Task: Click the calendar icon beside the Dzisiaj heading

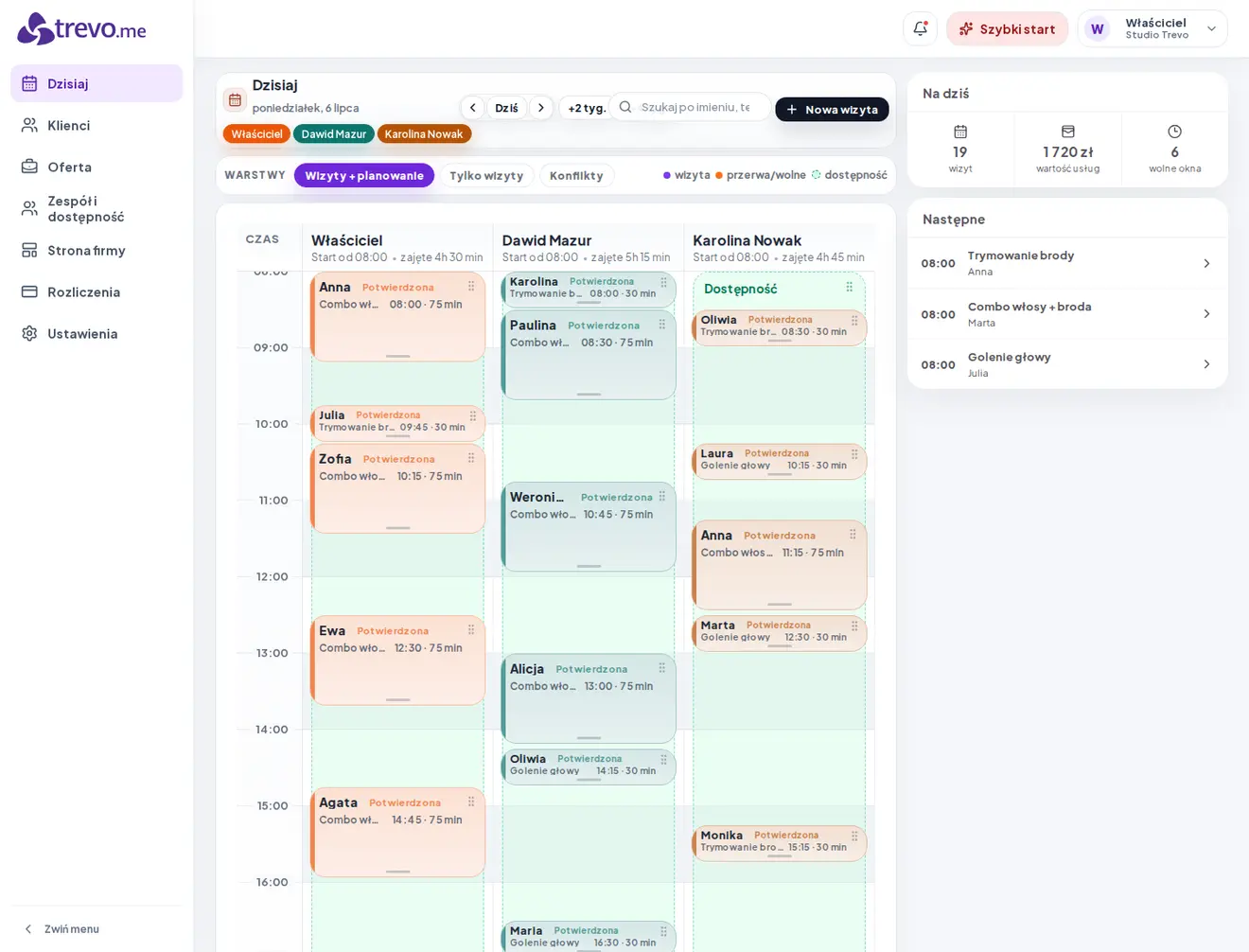Action: [x=235, y=99]
